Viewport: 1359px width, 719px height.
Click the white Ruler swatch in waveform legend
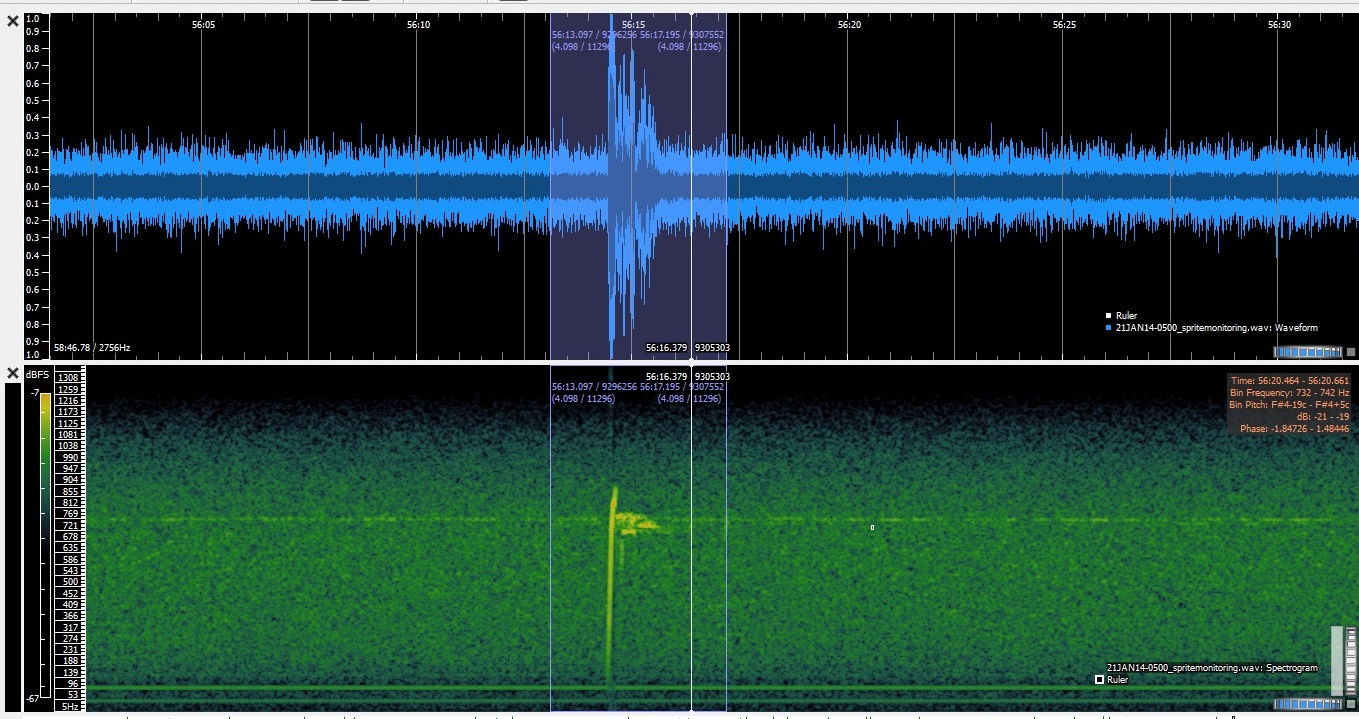click(x=1108, y=316)
